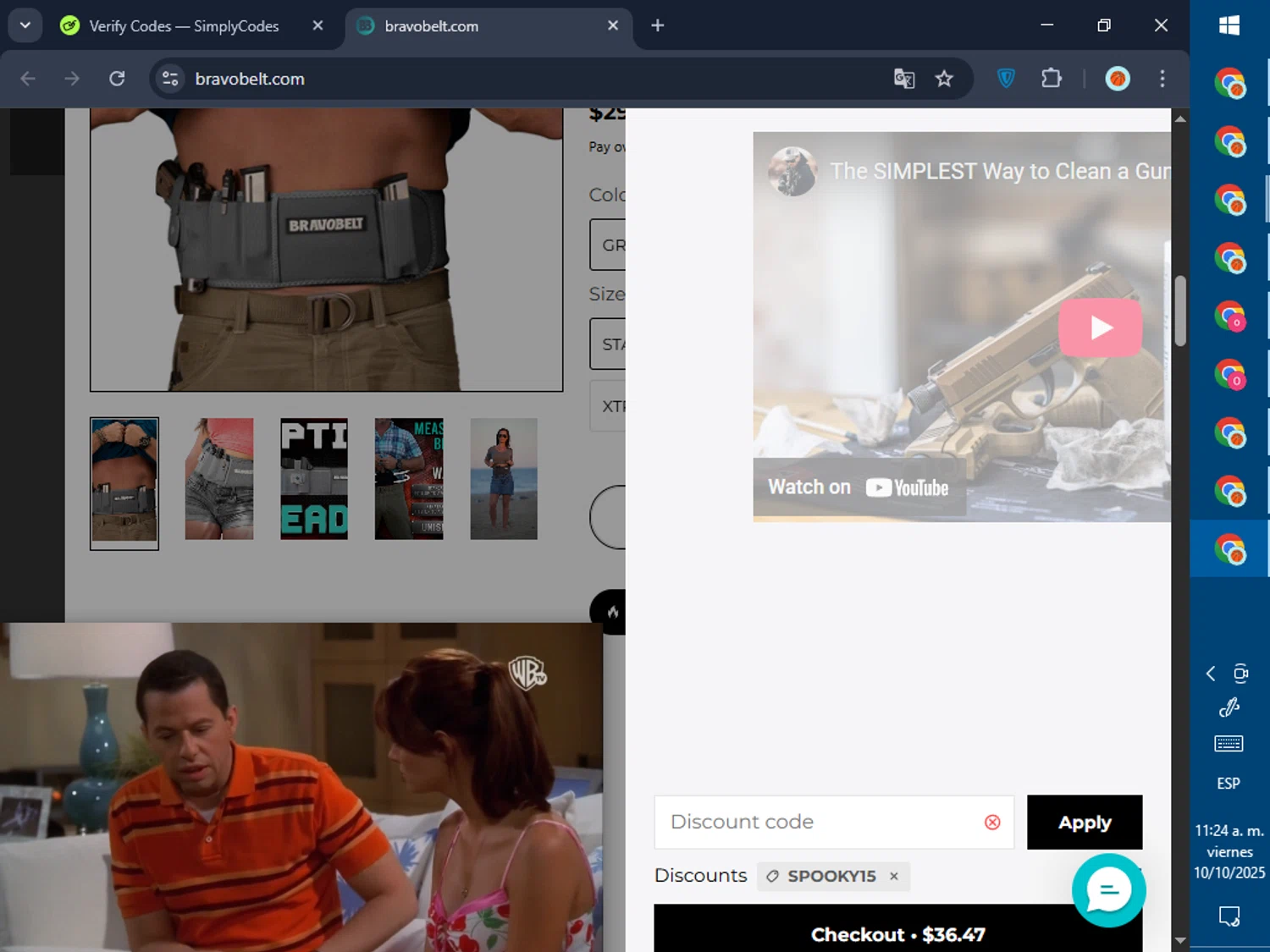Open the notification center icon

1229,916
